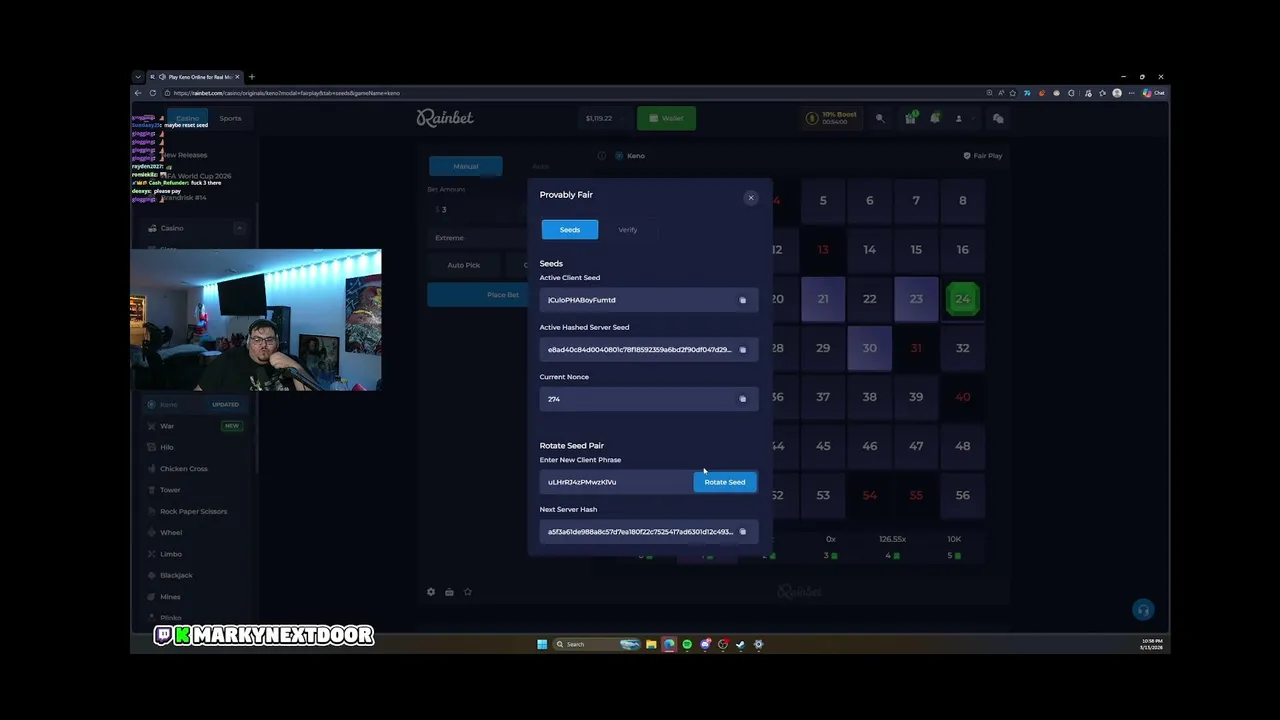The height and width of the screenshot is (720, 1280).
Task: Close the Provably Fair dialog
Action: 751,197
